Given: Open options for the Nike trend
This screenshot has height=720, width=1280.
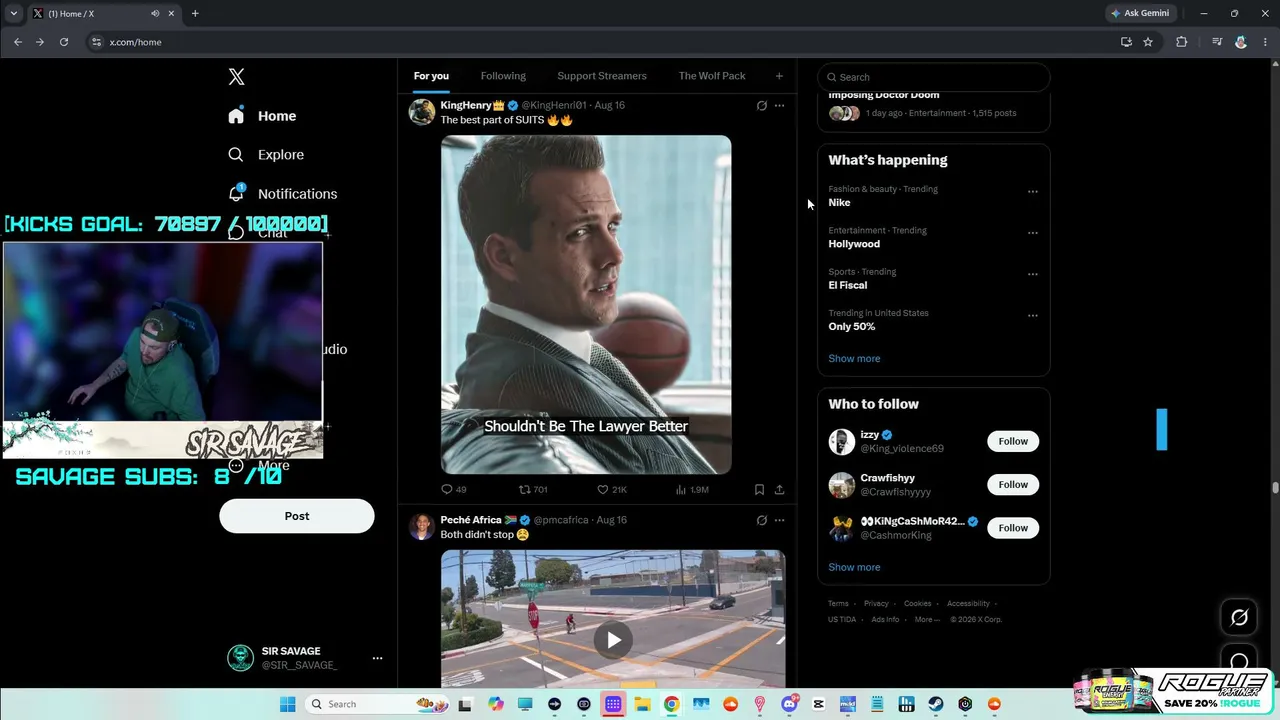Looking at the screenshot, I should pyautogui.click(x=1033, y=191).
